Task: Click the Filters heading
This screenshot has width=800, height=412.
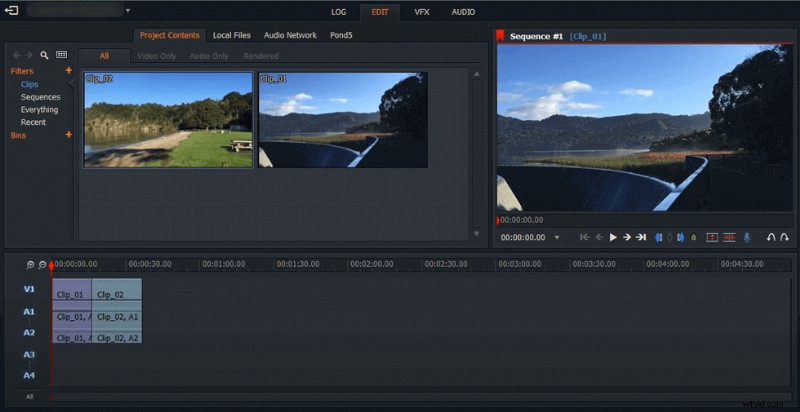Action: [x=22, y=71]
